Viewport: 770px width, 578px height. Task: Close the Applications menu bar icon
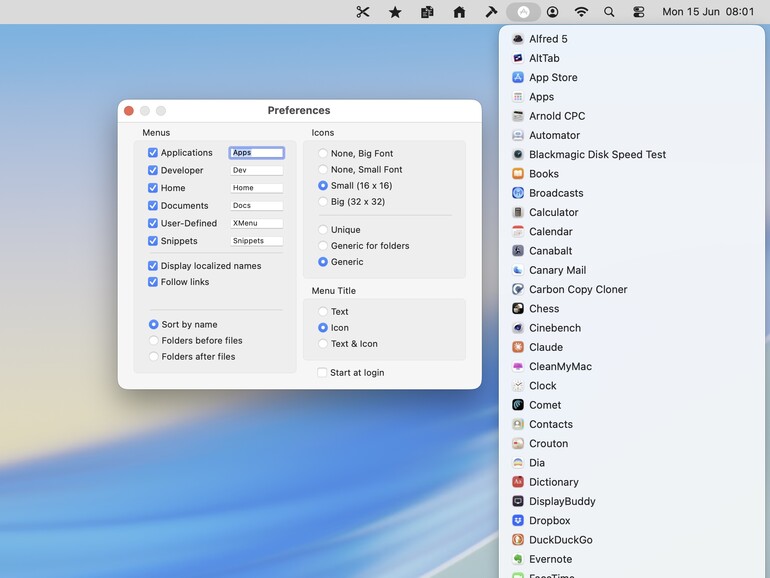[523, 12]
